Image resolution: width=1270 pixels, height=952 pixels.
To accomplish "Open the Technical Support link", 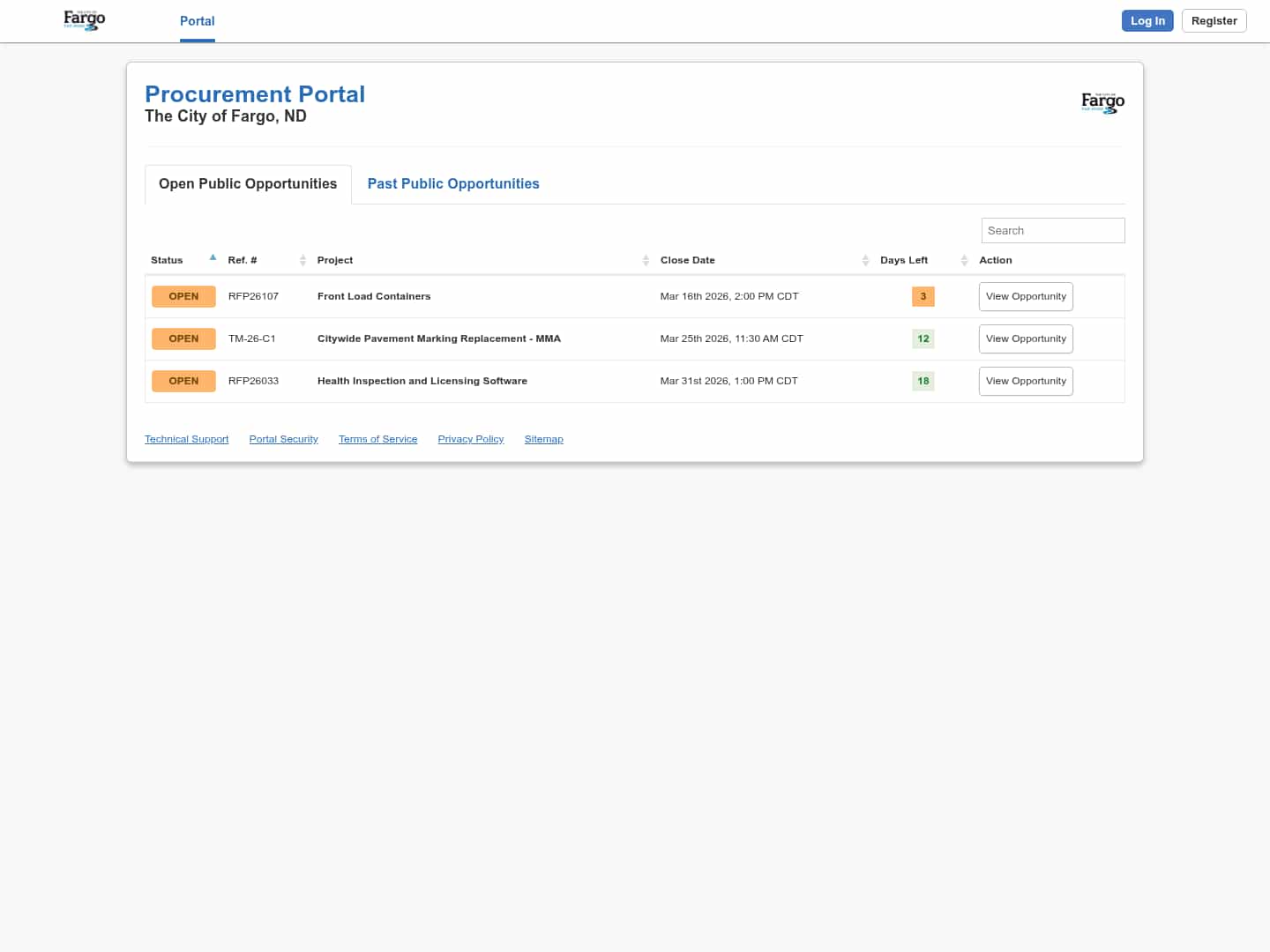I will pos(186,439).
